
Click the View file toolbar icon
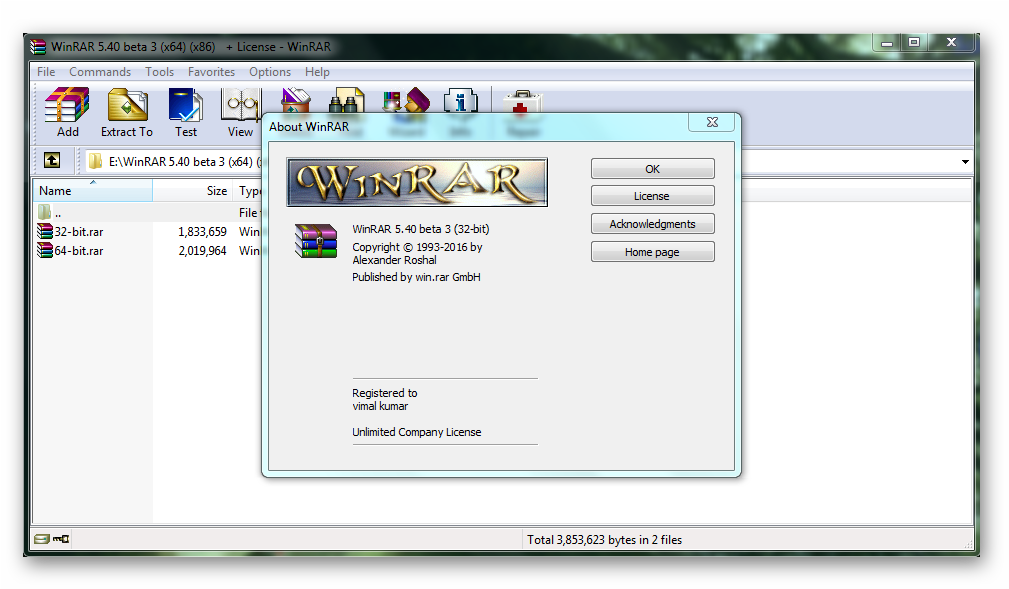click(240, 105)
